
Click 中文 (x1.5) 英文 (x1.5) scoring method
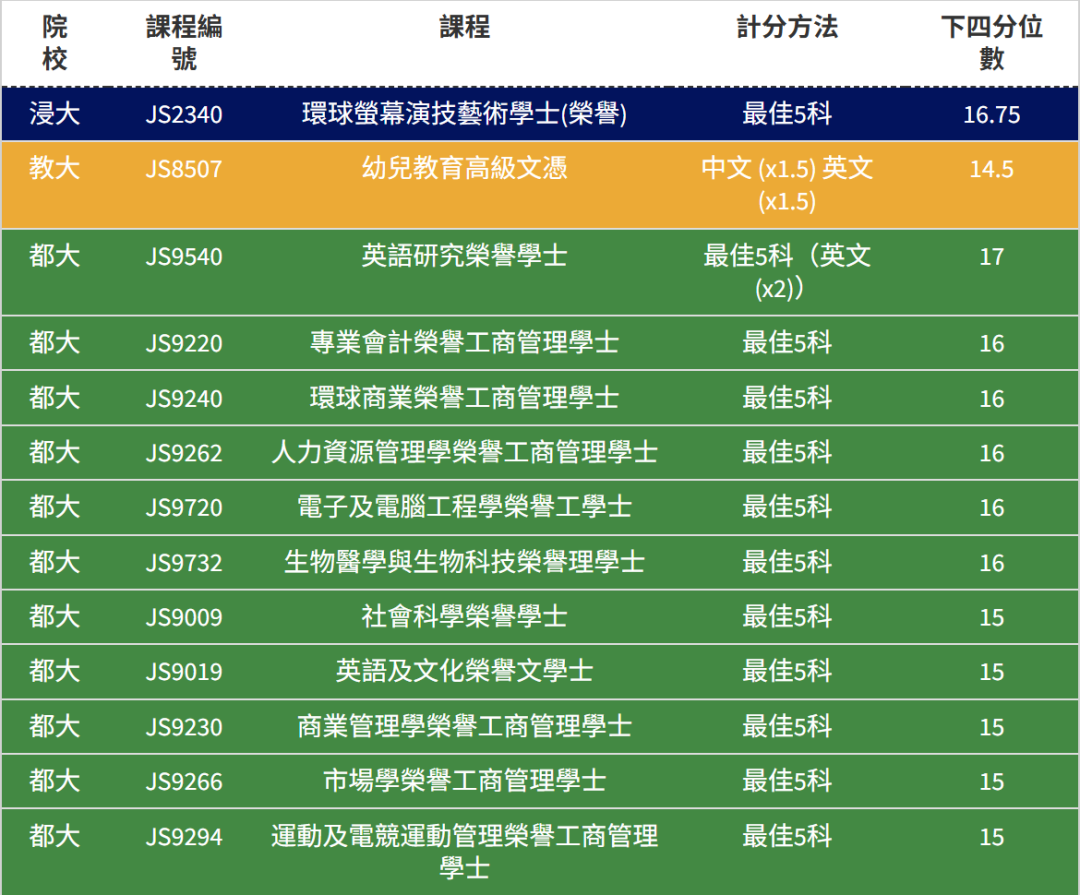[787, 185]
